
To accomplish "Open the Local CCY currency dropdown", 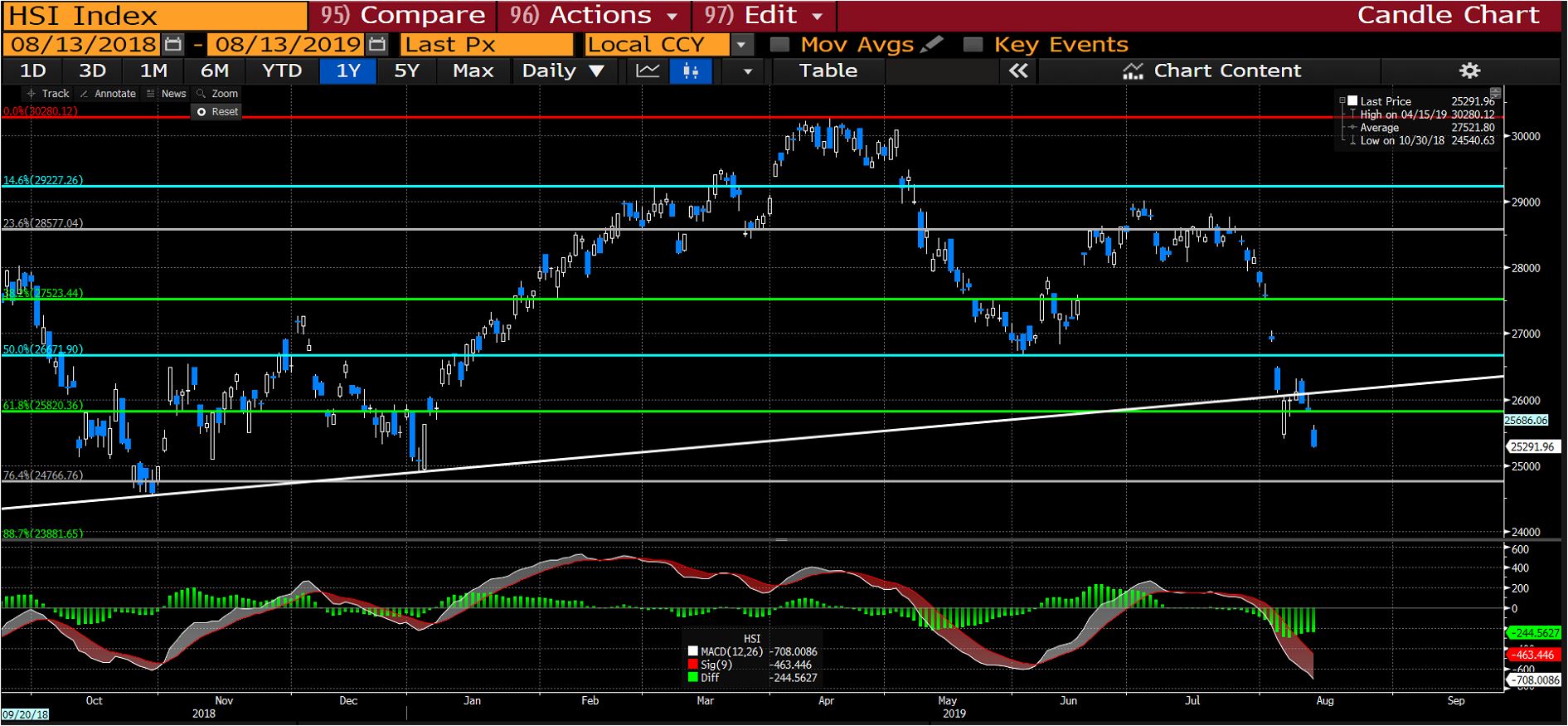I will [x=741, y=45].
